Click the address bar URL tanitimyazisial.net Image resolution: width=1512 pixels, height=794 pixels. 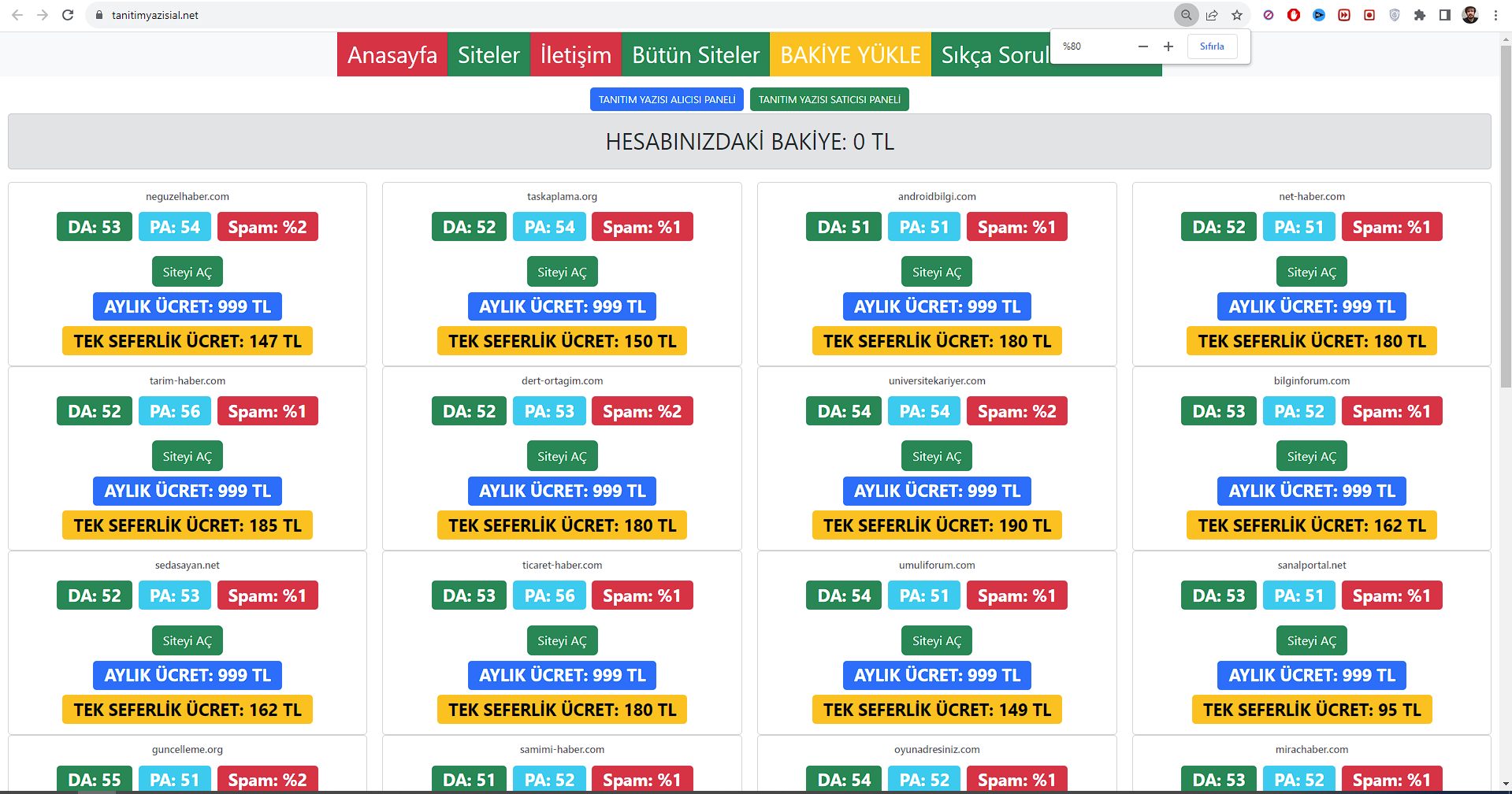click(155, 15)
